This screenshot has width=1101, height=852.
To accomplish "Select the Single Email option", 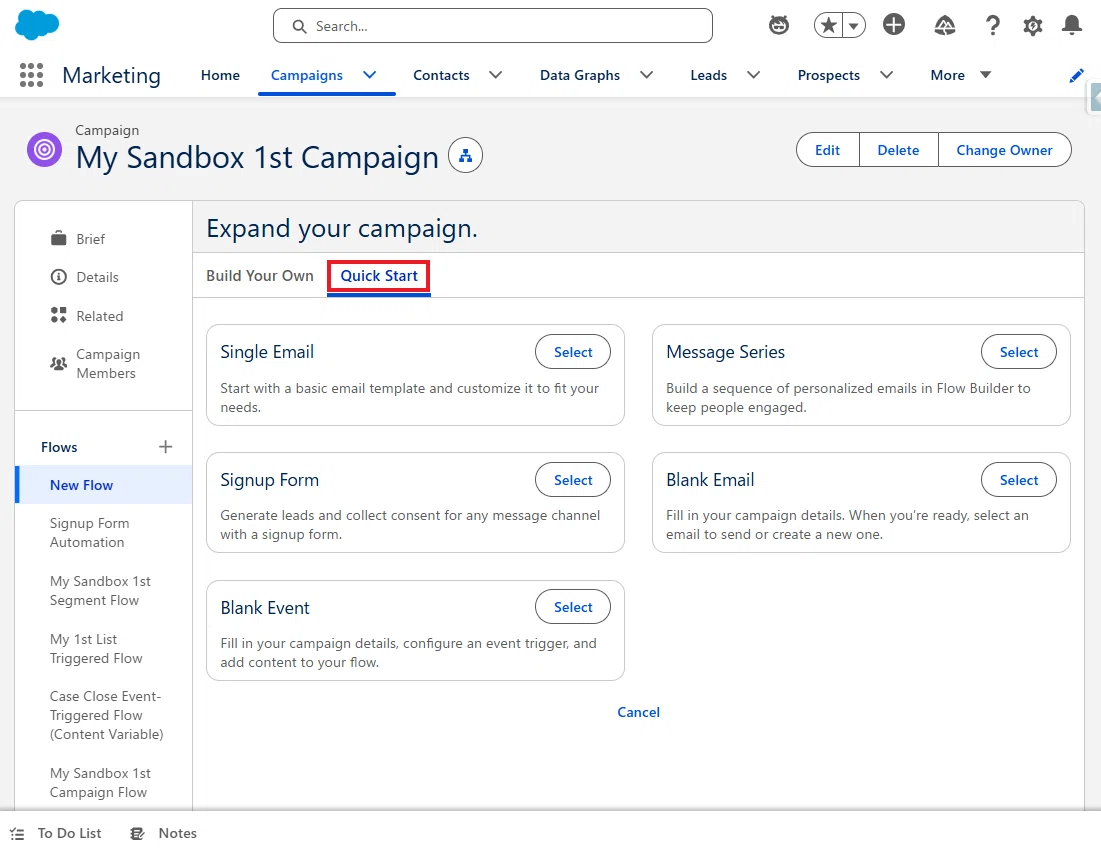I will point(573,352).
